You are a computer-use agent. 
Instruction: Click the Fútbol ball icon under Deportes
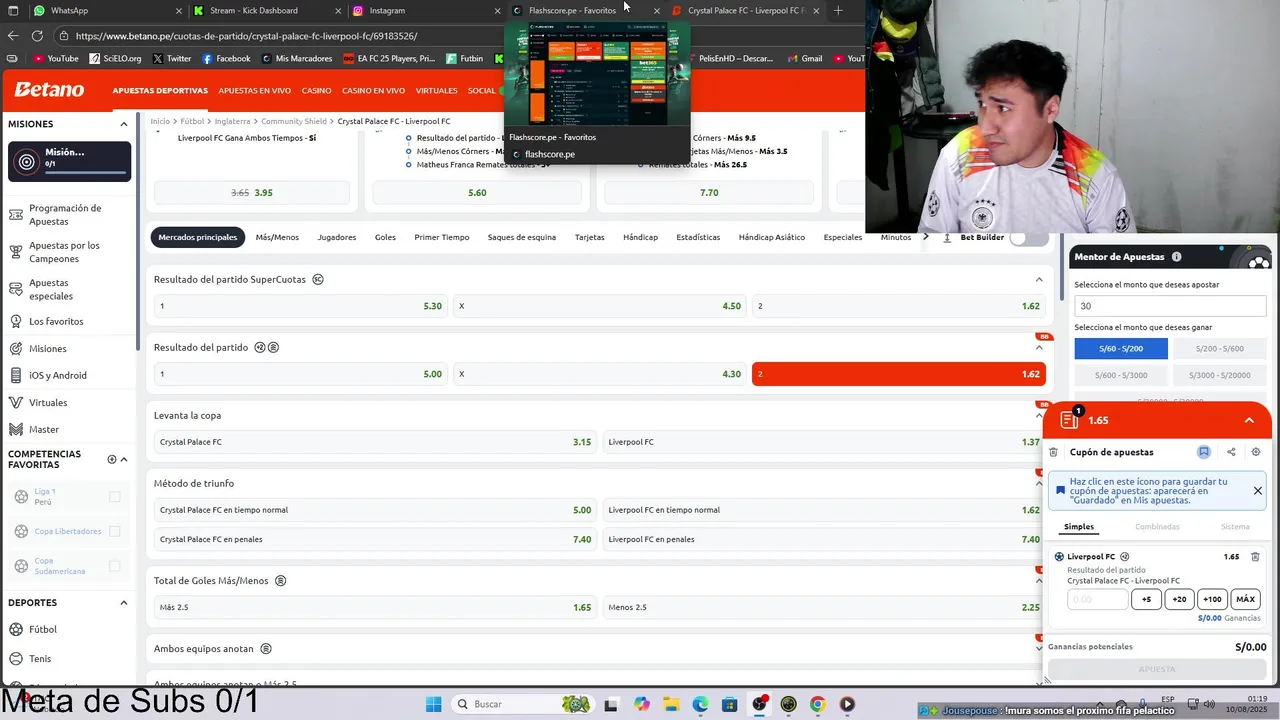(x=16, y=629)
